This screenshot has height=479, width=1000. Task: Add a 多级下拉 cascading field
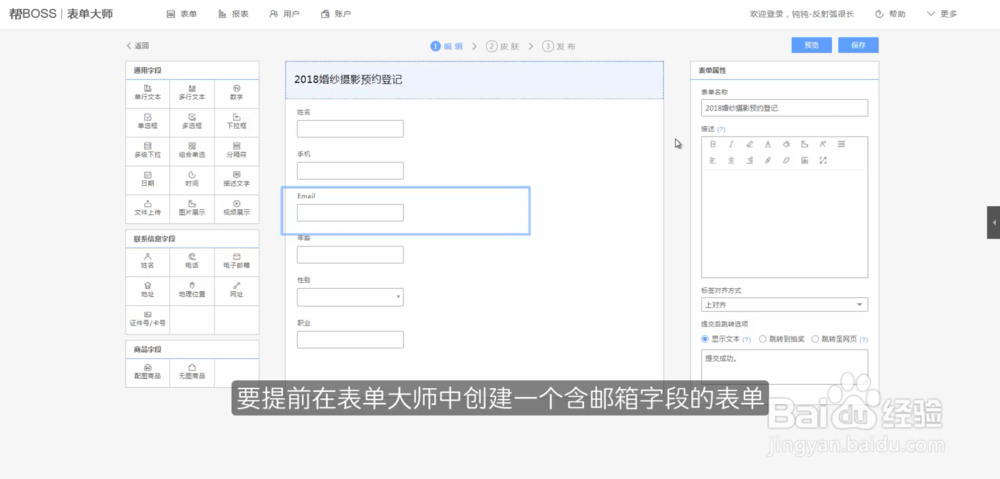147,151
